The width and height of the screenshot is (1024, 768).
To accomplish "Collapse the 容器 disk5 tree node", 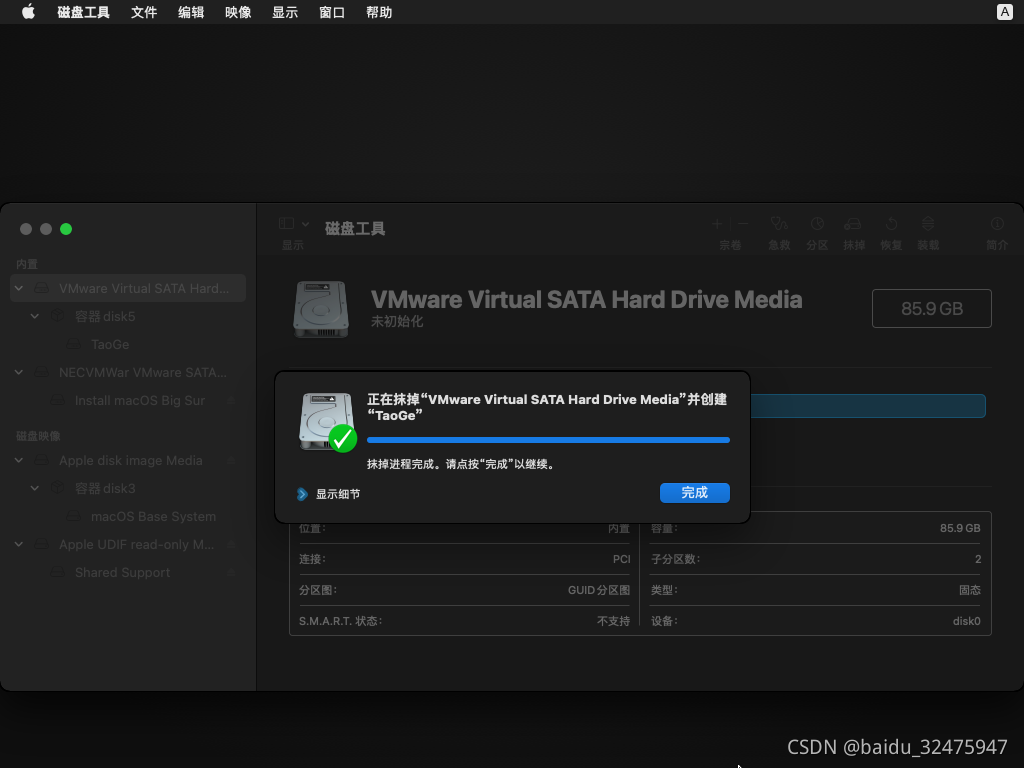I will click(35, 317).
